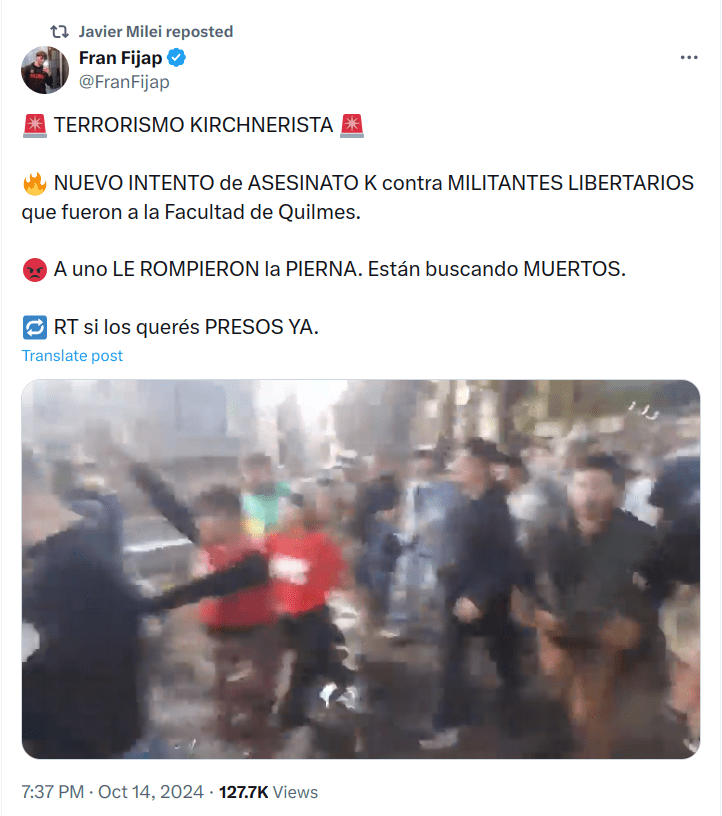
Task: Click the angry red face emoji
Action: point(35,270)
